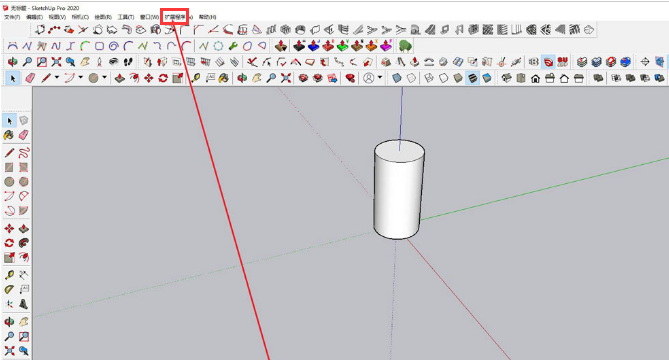Open the 帮助(H) Help menu
Viewport: 669px width, 360px height.
coord(207,17)
